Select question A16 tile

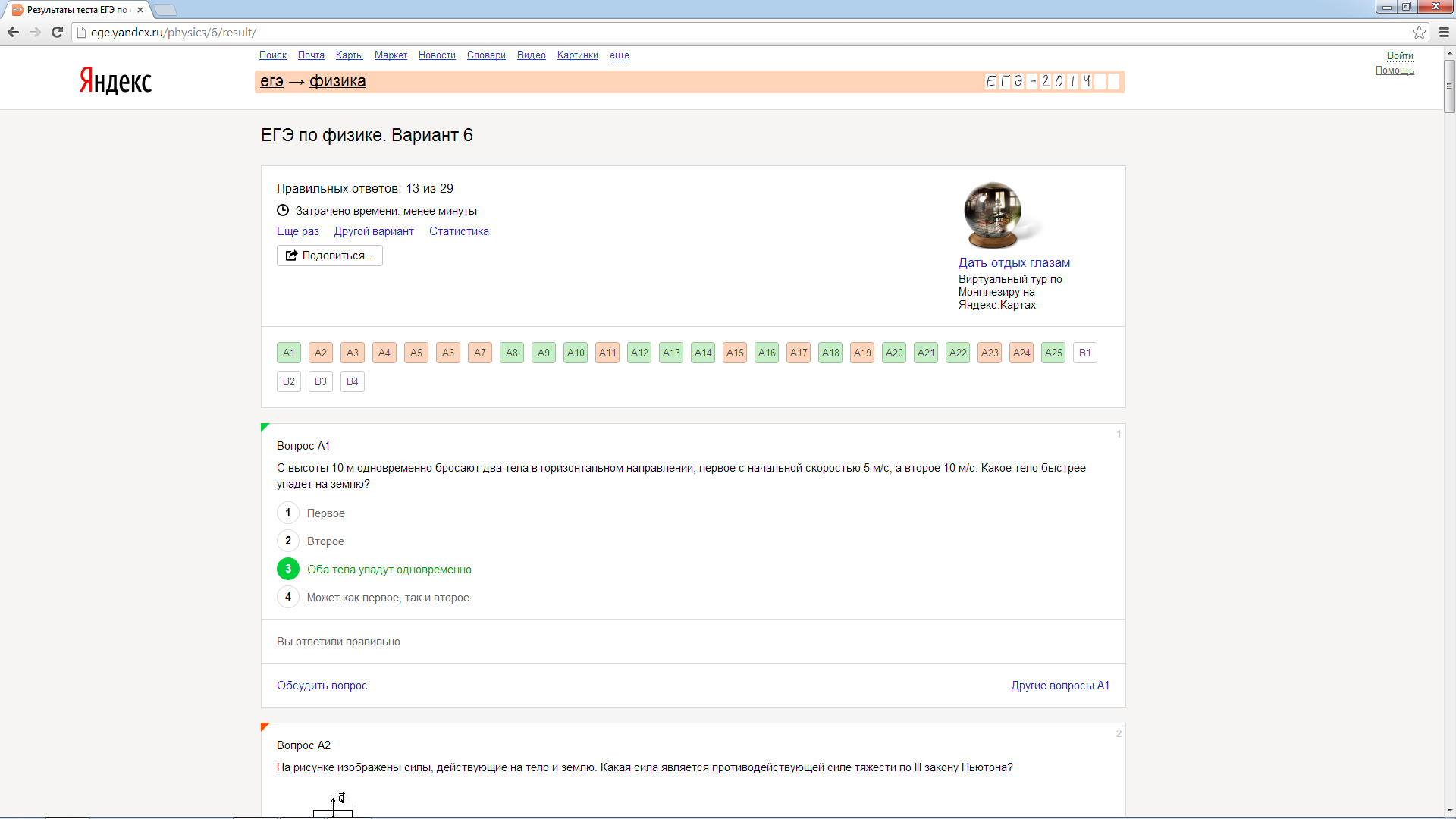[x=767, y=353]
